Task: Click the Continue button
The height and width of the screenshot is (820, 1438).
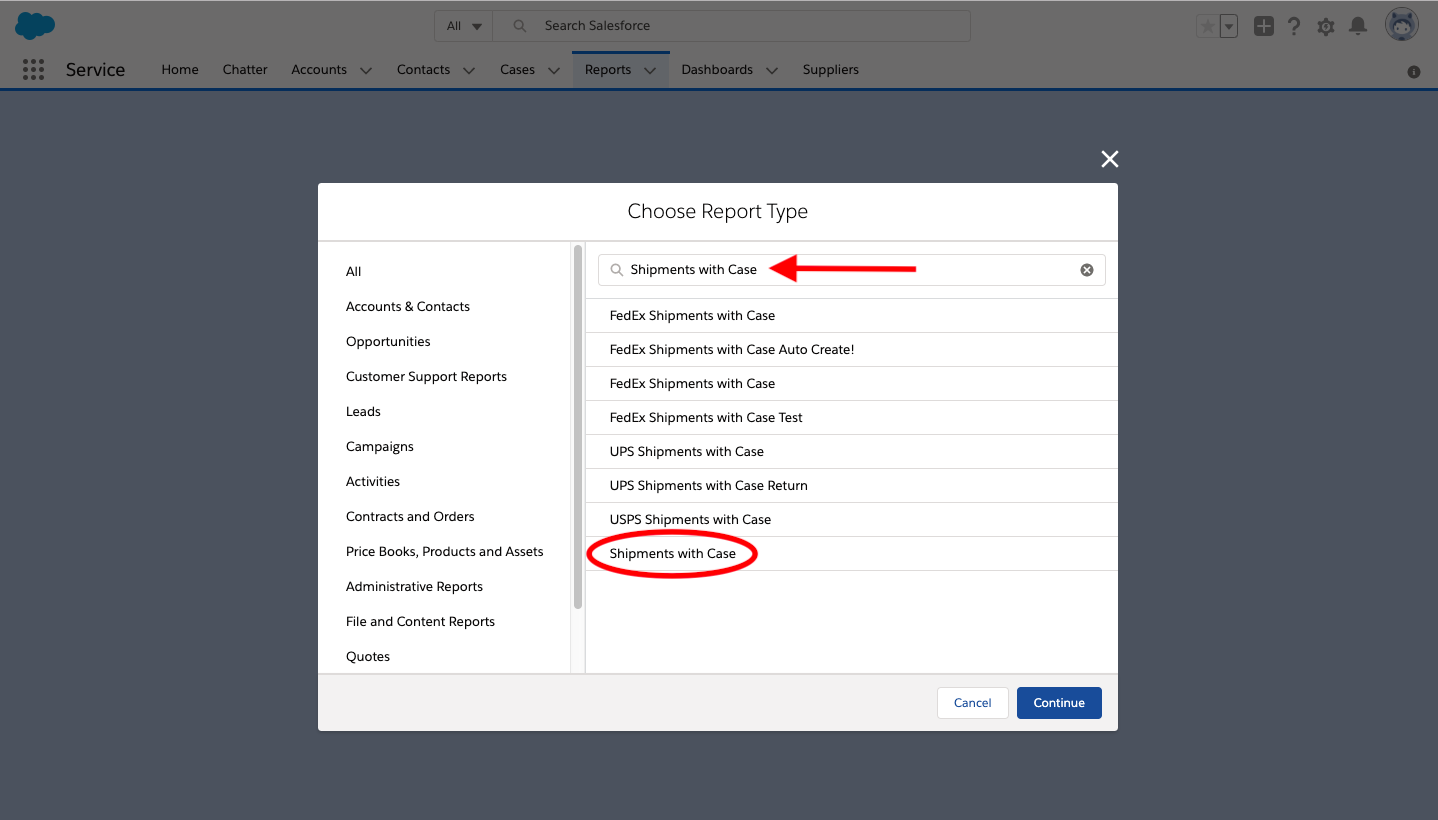Action: [1059, 703]
